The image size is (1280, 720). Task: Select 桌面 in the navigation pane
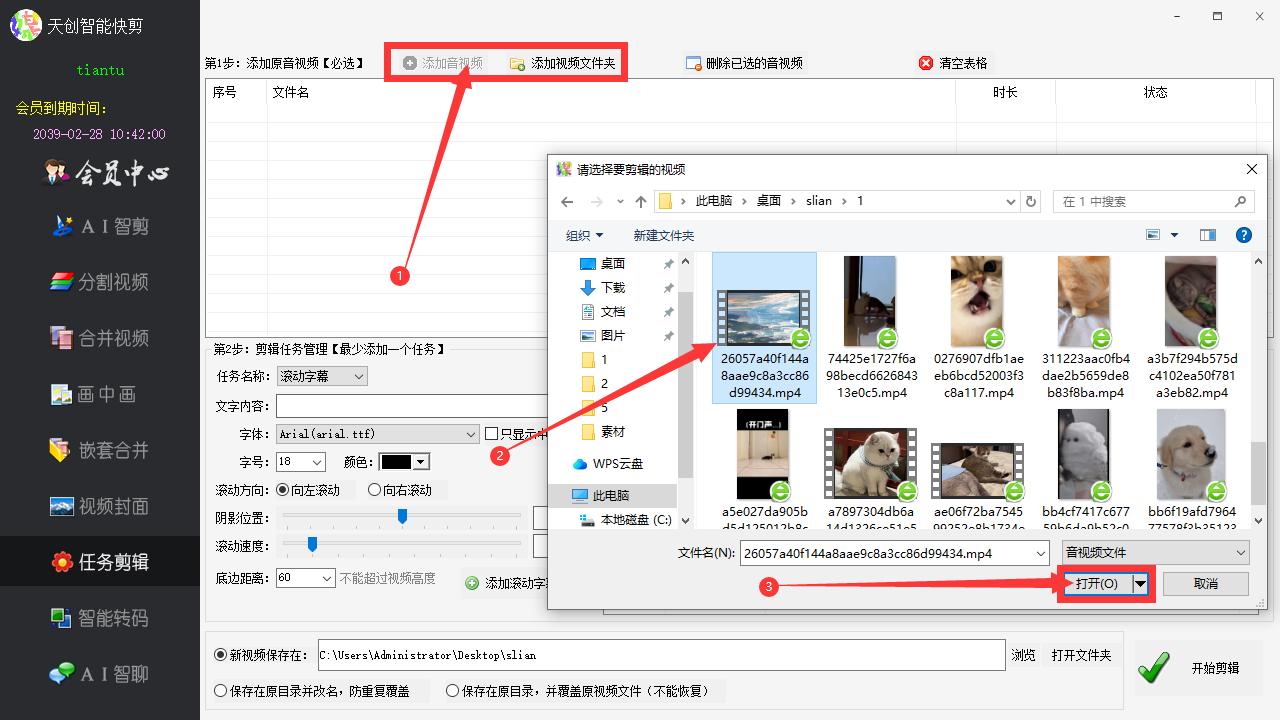click(x=612, y=263)
